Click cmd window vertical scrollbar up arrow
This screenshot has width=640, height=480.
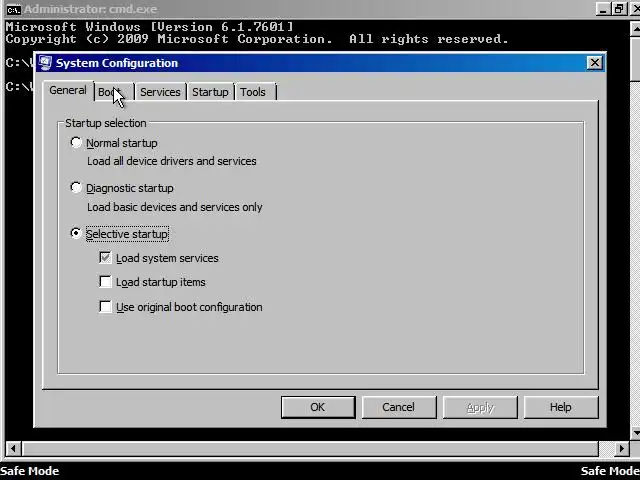636,29
